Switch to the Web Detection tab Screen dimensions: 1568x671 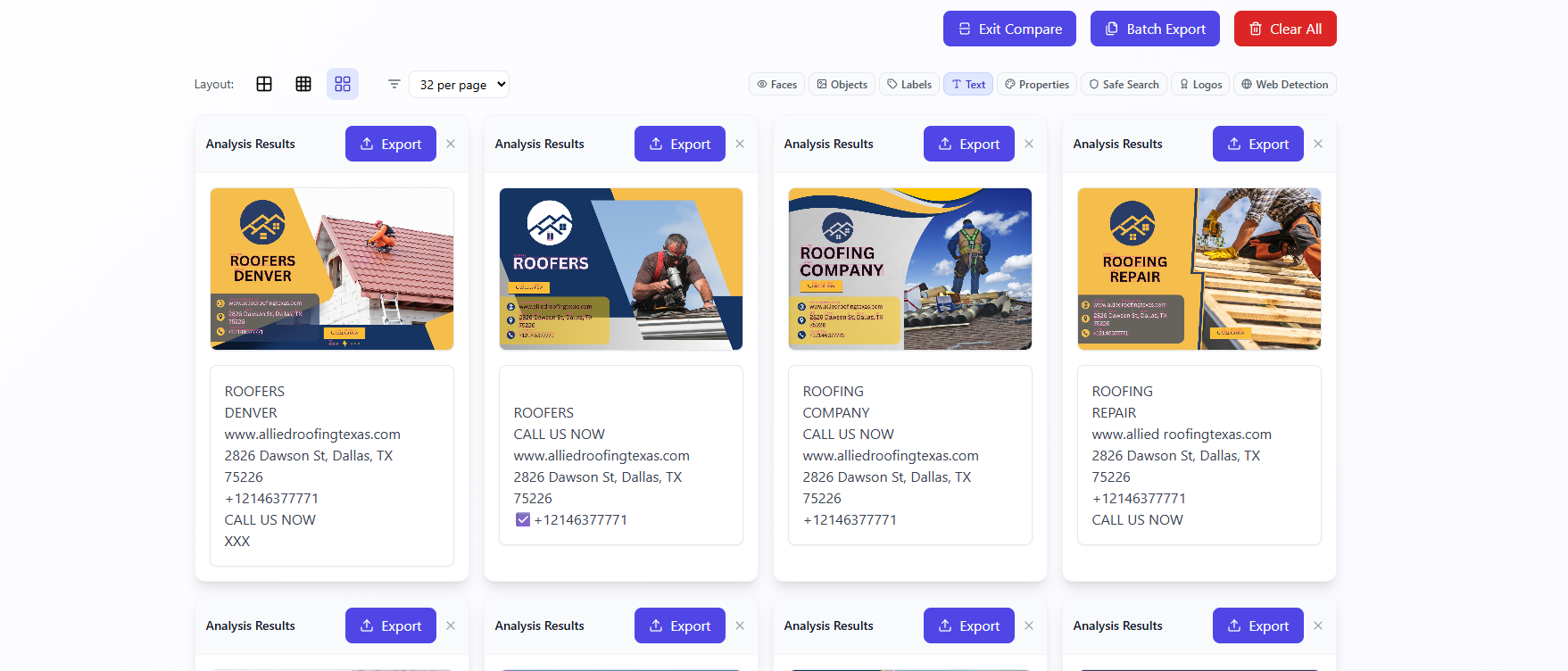point(1284,84)
